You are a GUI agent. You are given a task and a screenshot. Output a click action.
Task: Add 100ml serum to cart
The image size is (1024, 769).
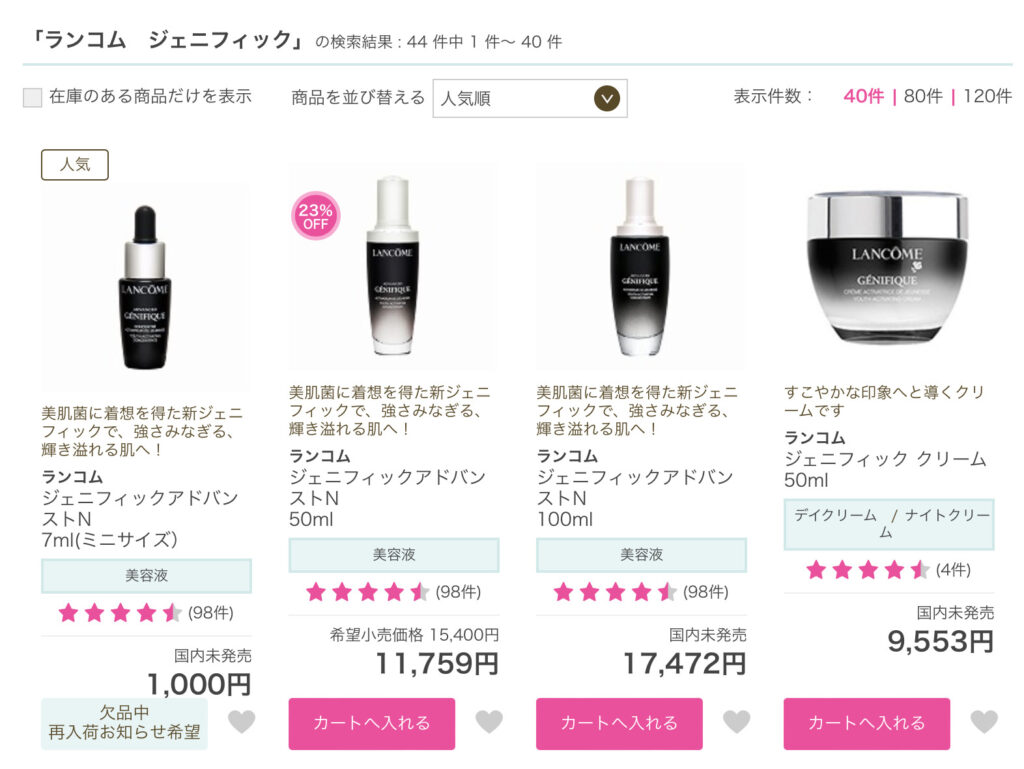coord(619,723)
